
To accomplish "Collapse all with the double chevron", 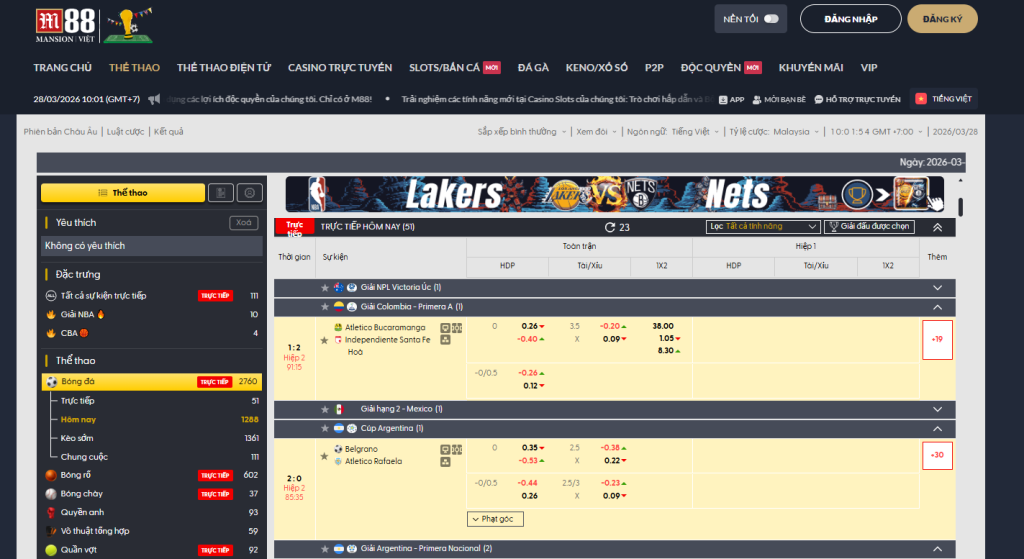I will pos(937,227).
